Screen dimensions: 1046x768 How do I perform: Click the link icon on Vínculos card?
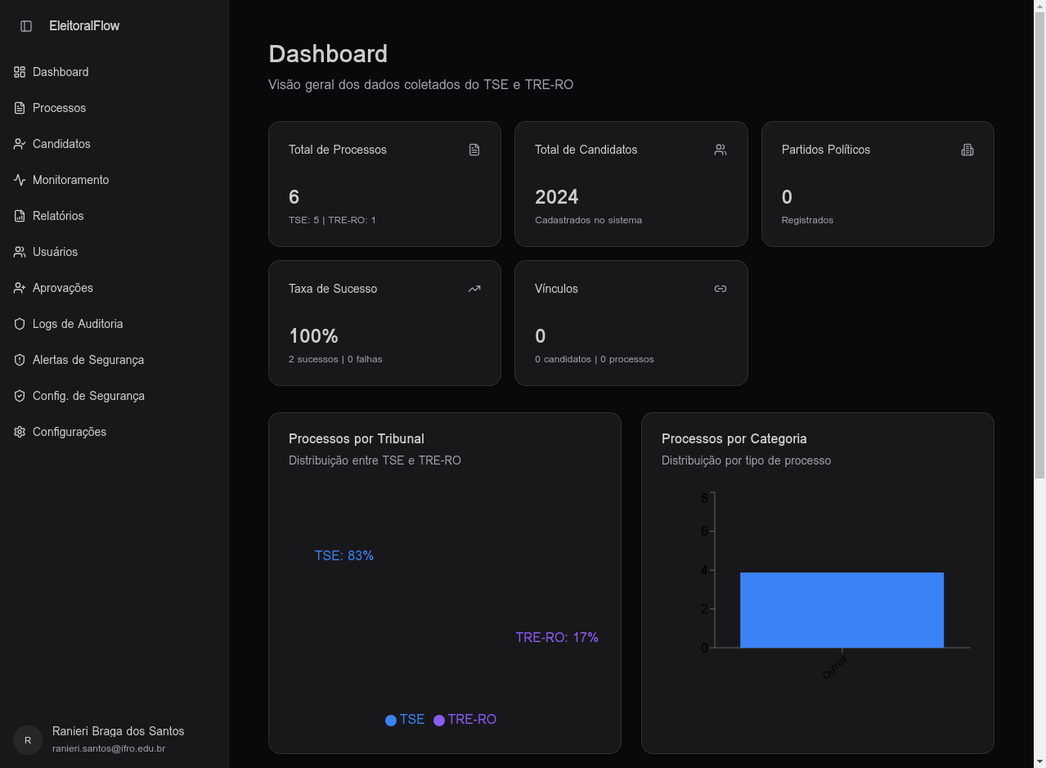coord(720,288)
